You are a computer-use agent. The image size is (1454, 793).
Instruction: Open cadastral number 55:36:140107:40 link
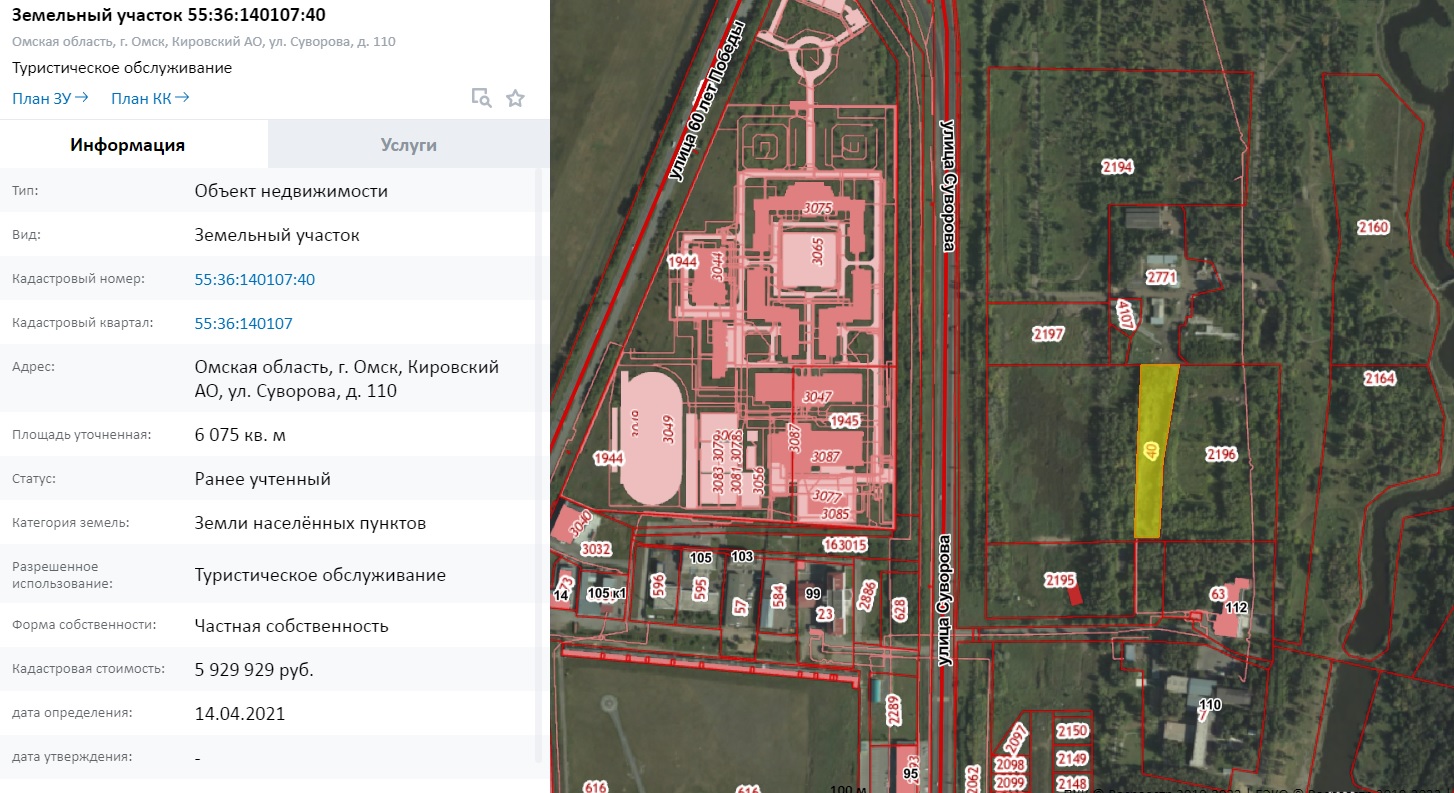coord(254,280)
